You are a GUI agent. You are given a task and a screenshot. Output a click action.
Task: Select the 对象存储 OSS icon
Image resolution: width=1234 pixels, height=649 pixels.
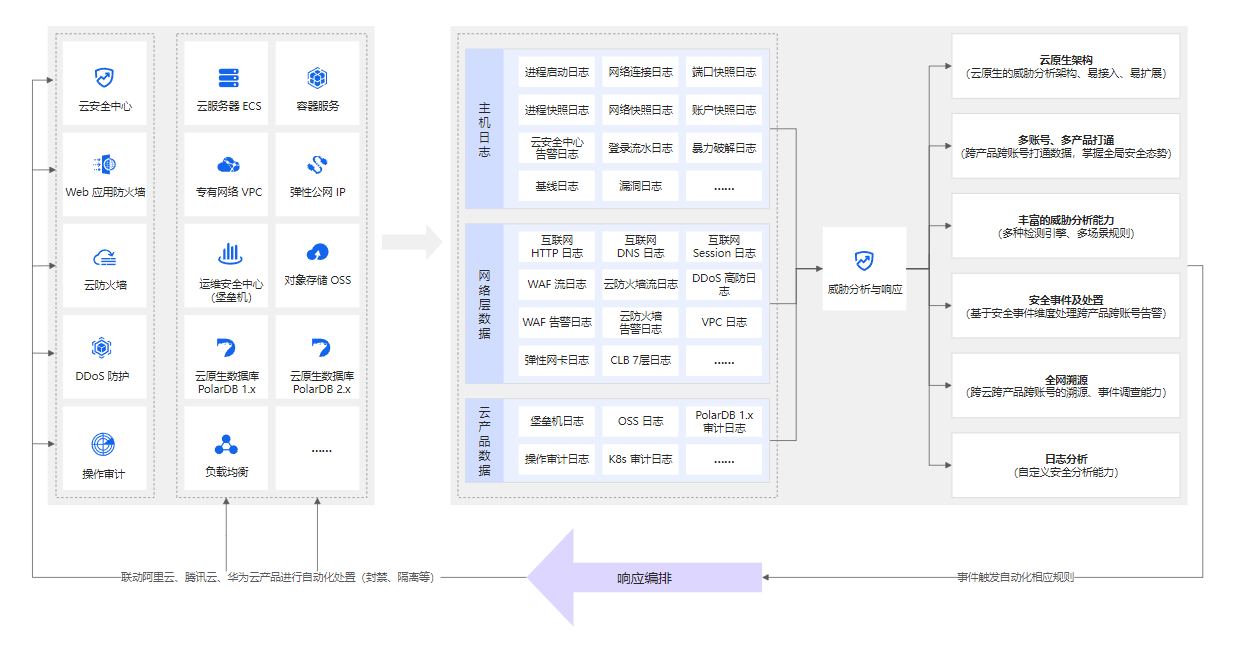(317, 251)
